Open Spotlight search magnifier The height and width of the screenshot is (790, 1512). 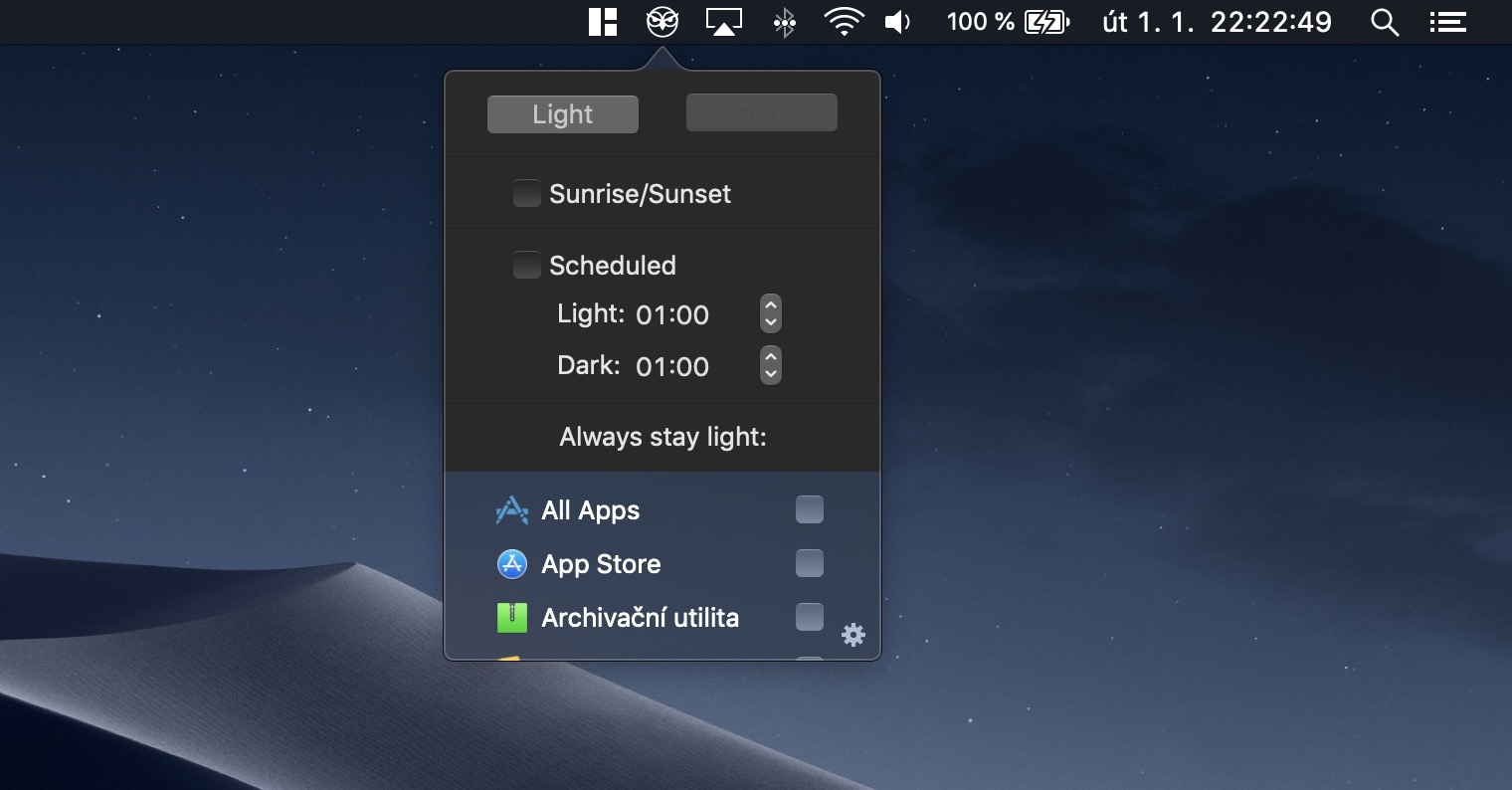(1385, 22)
